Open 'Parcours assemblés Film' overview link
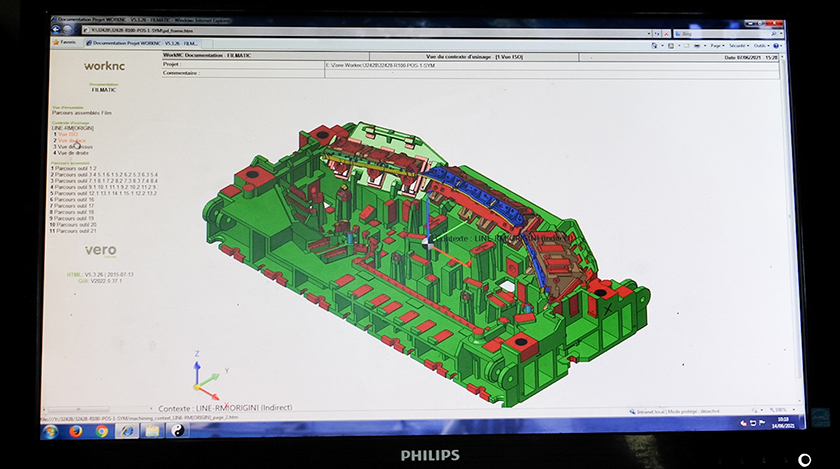The width and height of the screenshot is (840, 469). [x=82, y=114]
